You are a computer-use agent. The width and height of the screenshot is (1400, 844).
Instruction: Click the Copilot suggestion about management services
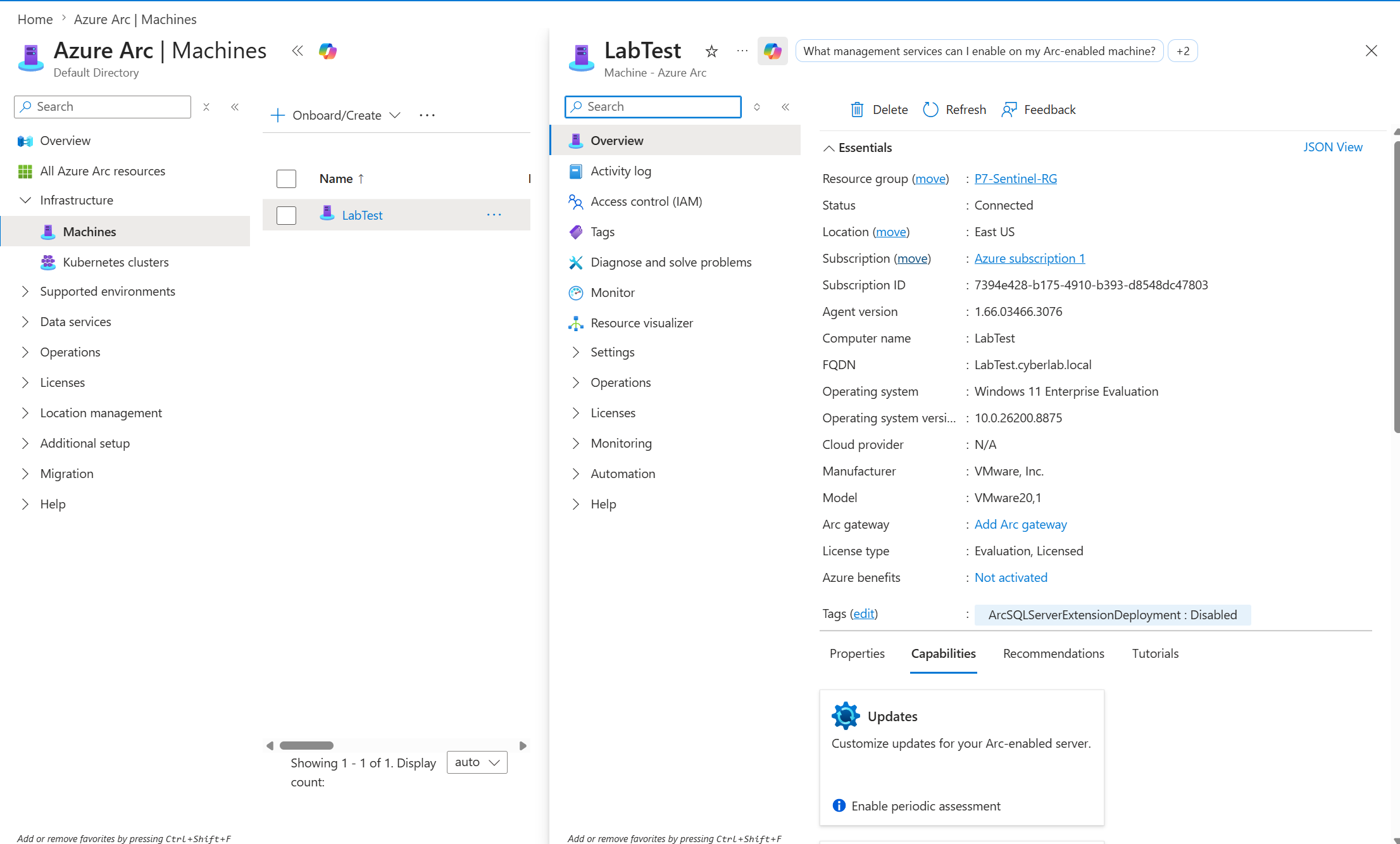coord(979,51)
